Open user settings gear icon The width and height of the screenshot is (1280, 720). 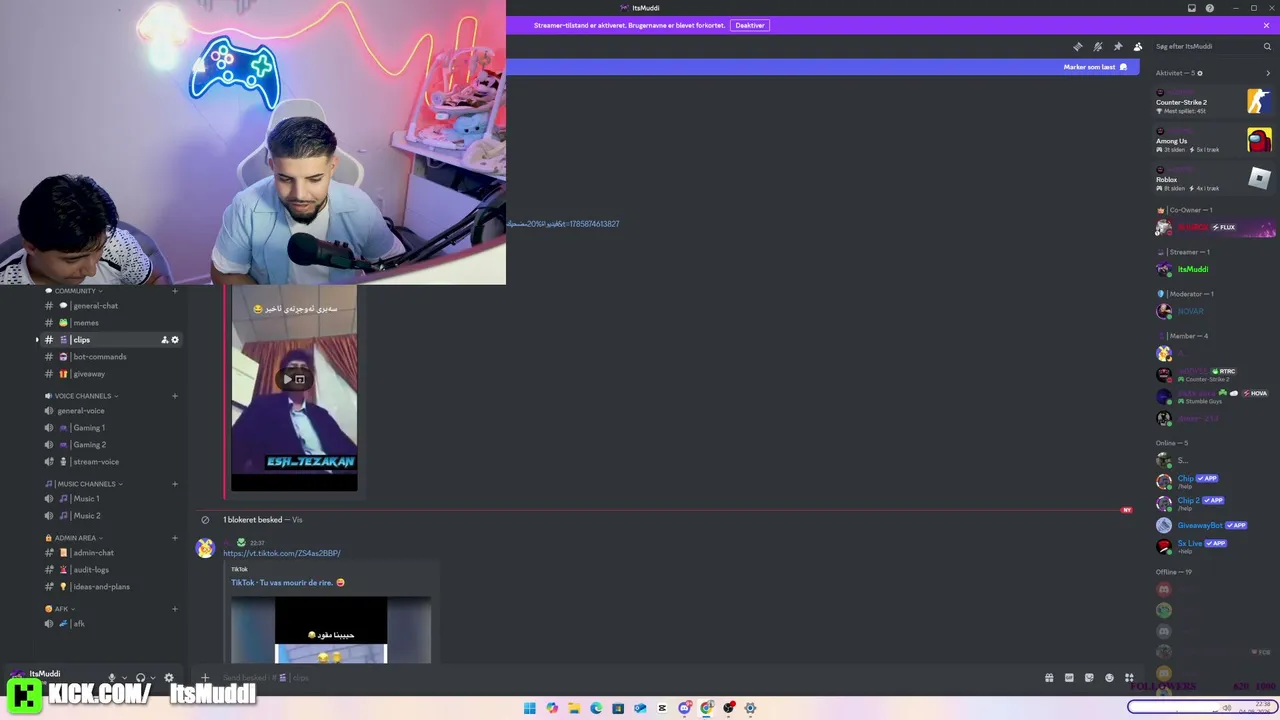click(x=169, y=678)
